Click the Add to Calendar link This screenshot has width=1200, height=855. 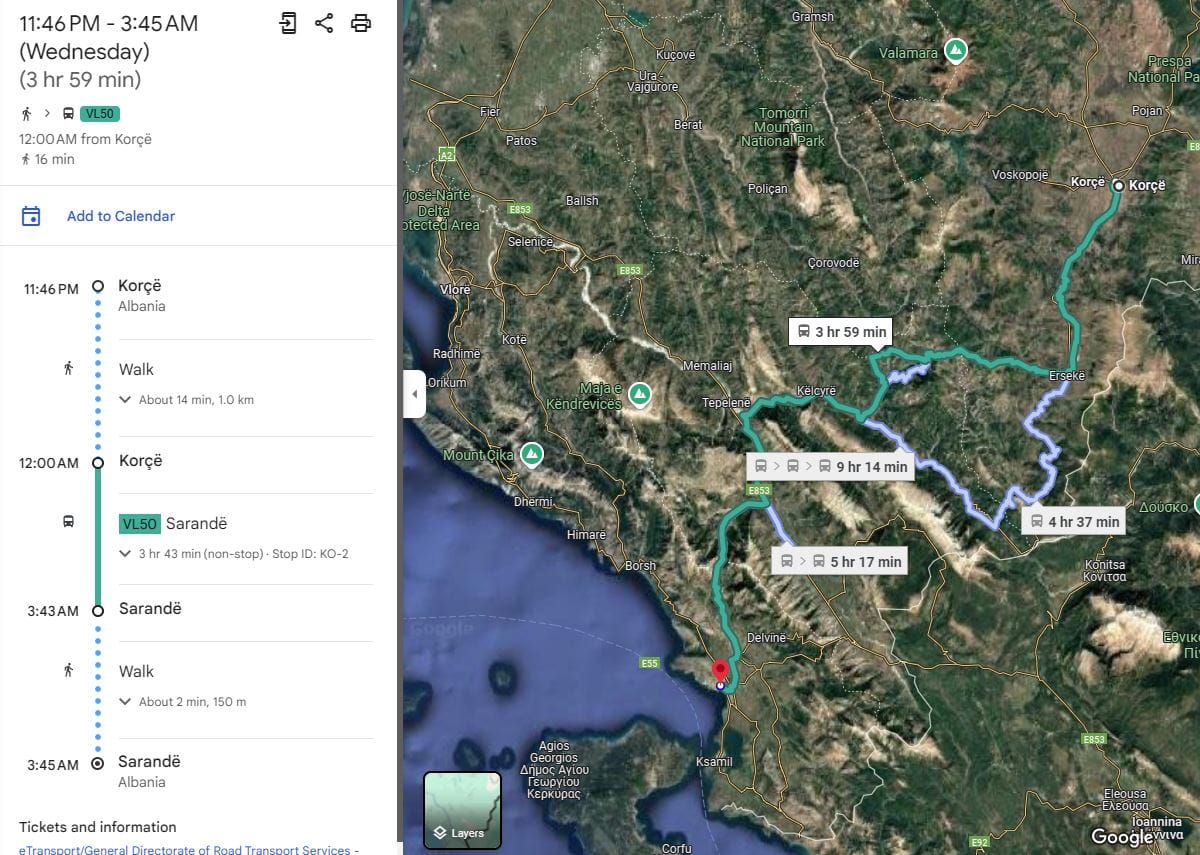[121, 216]
